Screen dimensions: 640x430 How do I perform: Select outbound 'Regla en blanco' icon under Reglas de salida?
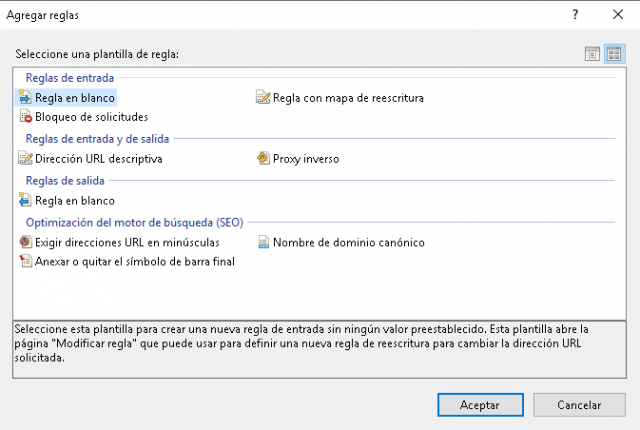(25, 200)
